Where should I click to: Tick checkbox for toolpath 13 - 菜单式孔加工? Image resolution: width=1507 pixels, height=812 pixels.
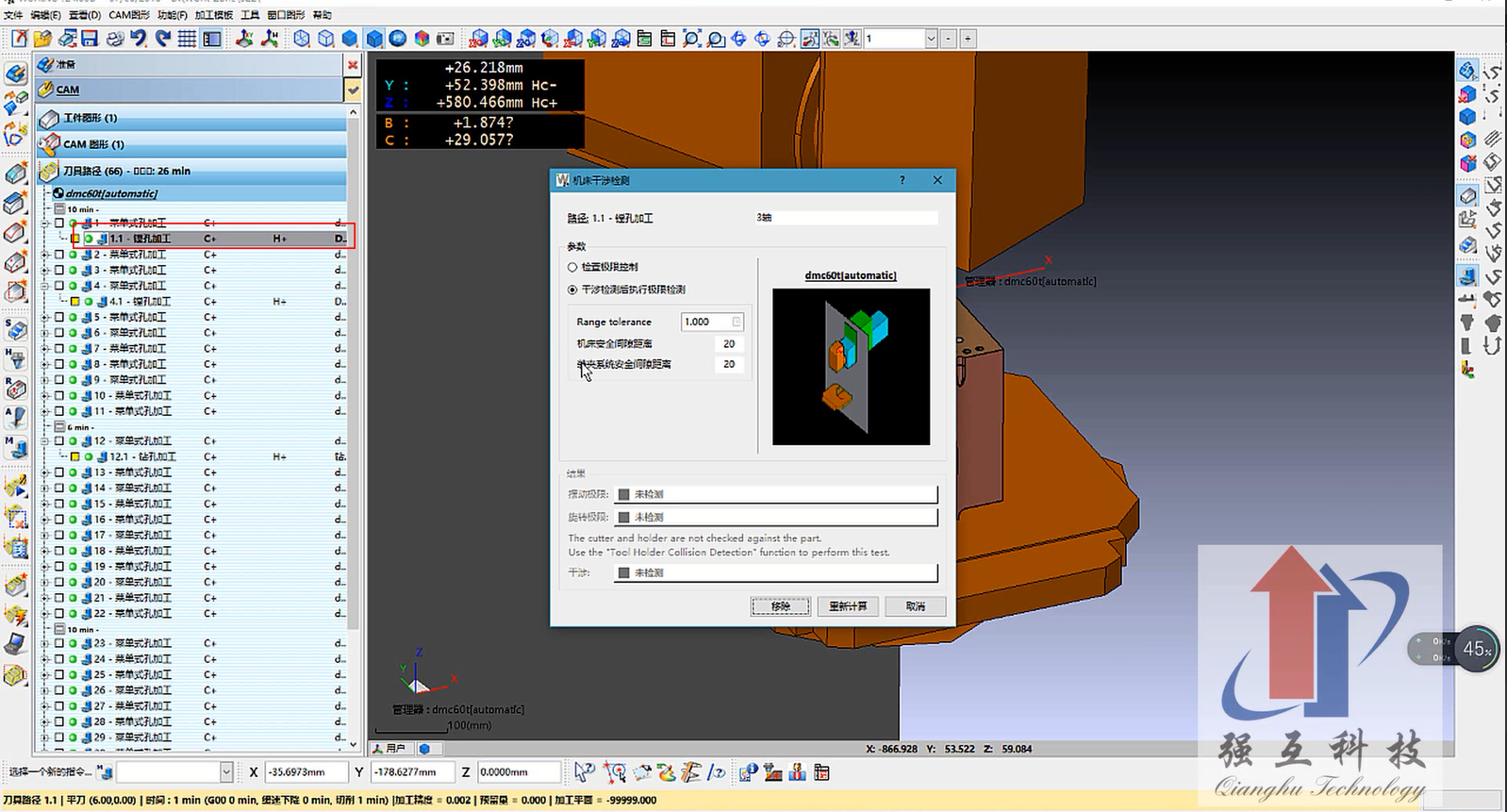[x=59, y=472]
